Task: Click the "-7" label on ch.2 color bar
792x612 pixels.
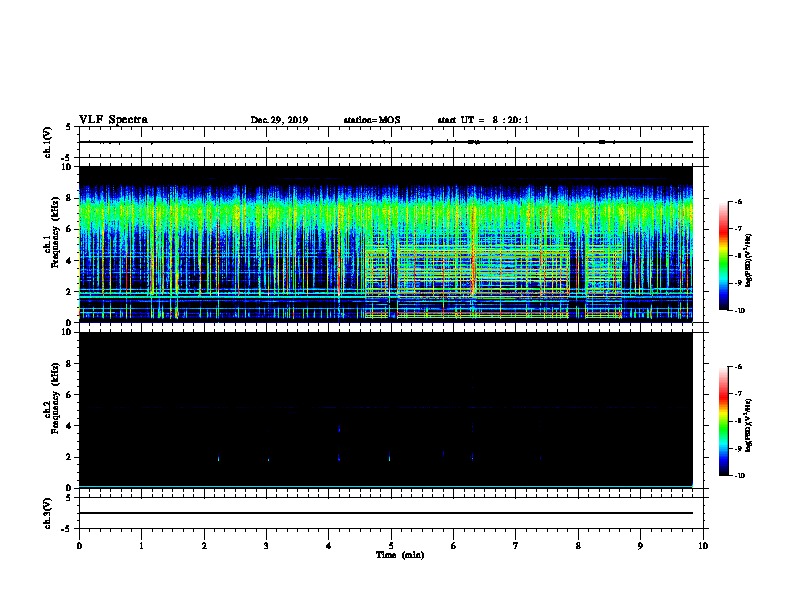Action: click(738, 394)
